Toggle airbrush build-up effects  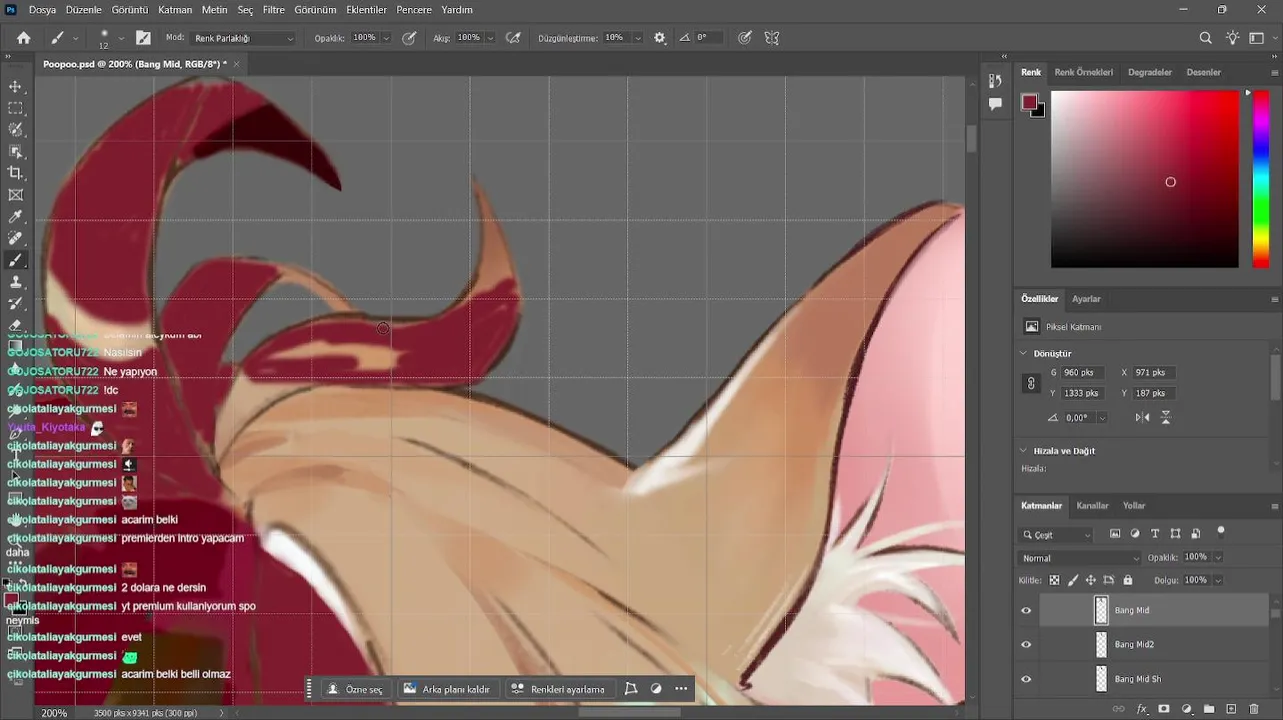click(513, 38)
